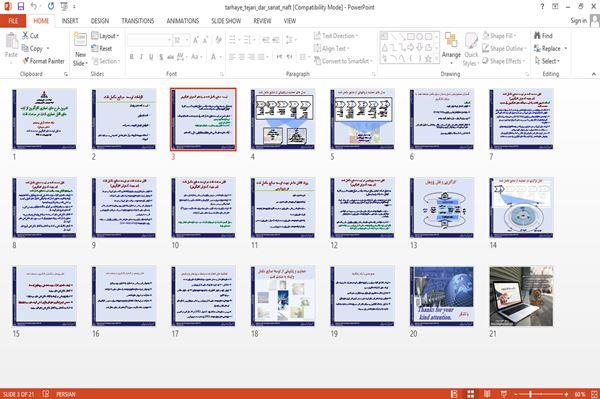Select the Format Painter tool
600x399 pixels.
click(x=43, y=61)
